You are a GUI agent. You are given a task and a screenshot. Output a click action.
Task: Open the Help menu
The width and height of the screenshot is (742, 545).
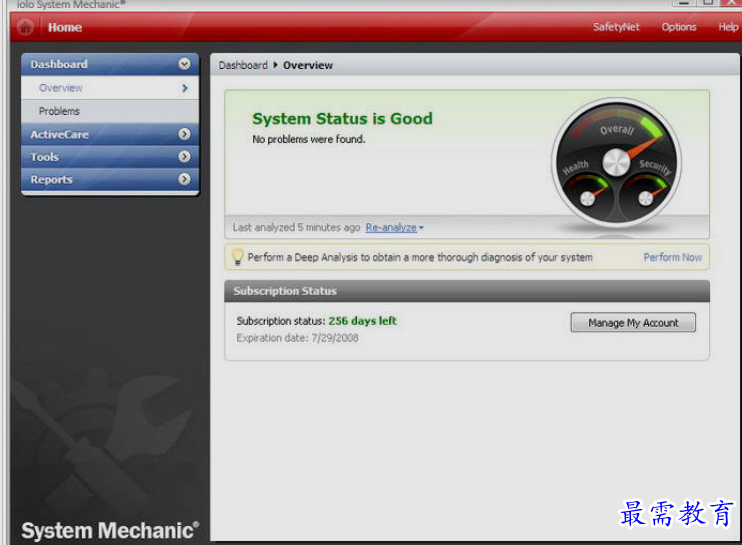point(728,27)
